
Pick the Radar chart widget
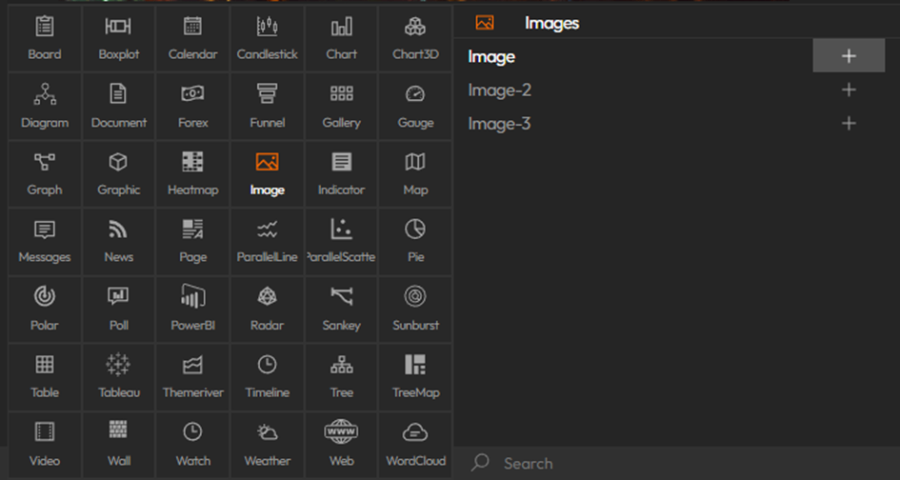click(267, 308)
